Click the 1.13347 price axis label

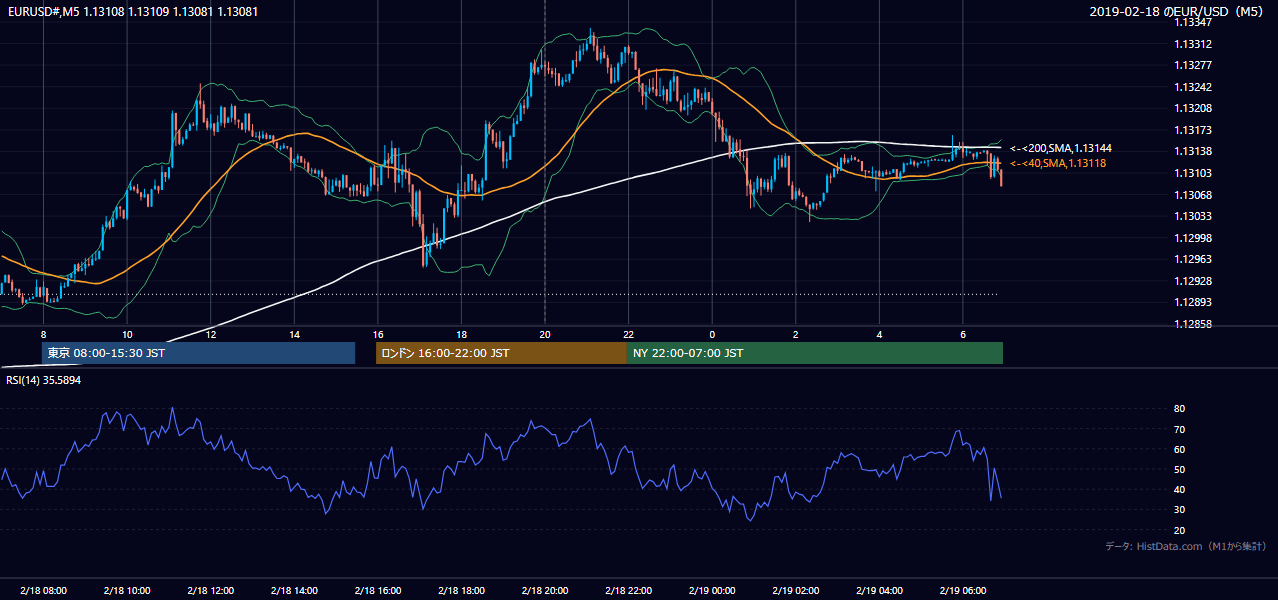[x=1193, y=22]
